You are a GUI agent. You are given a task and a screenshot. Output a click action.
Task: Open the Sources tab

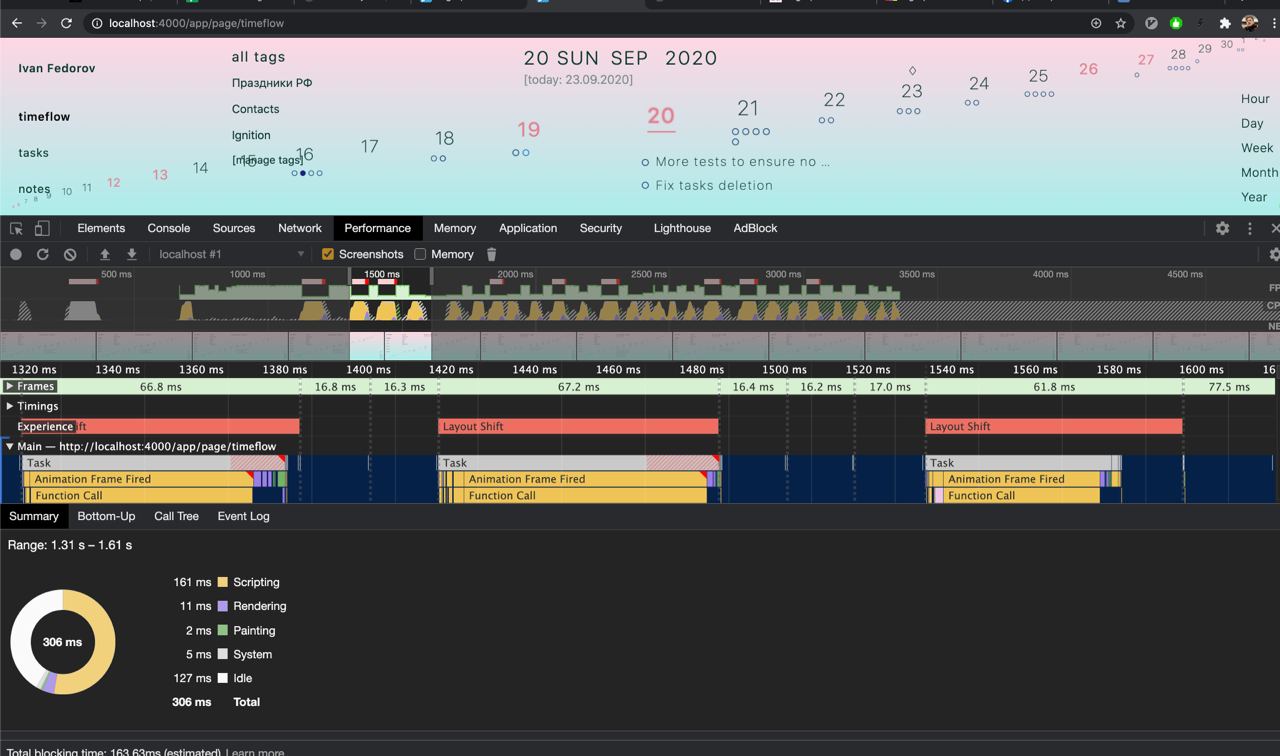click(x=234, y=229)
